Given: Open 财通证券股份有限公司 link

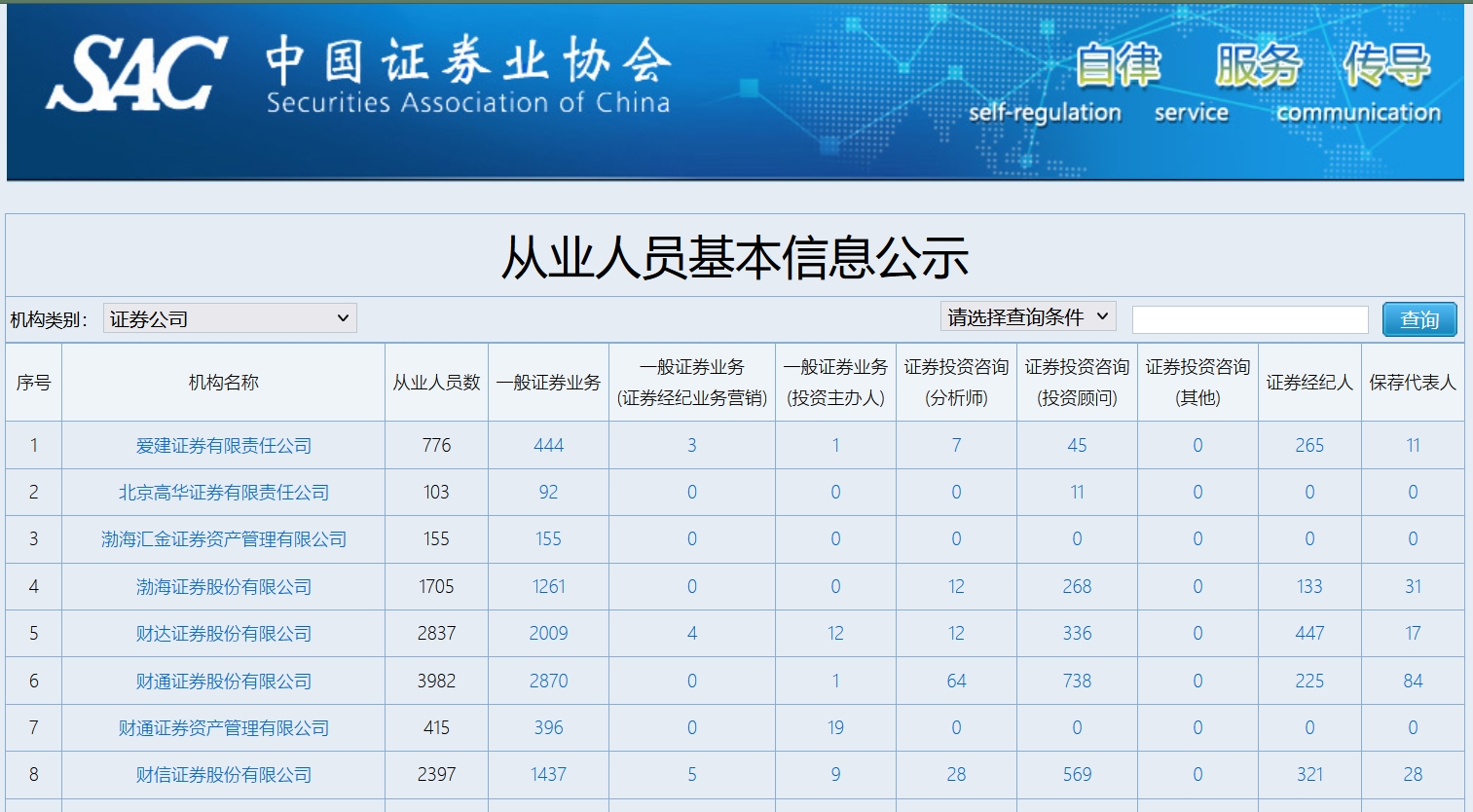Looking at the screenshot, I should tap(224, 682).
